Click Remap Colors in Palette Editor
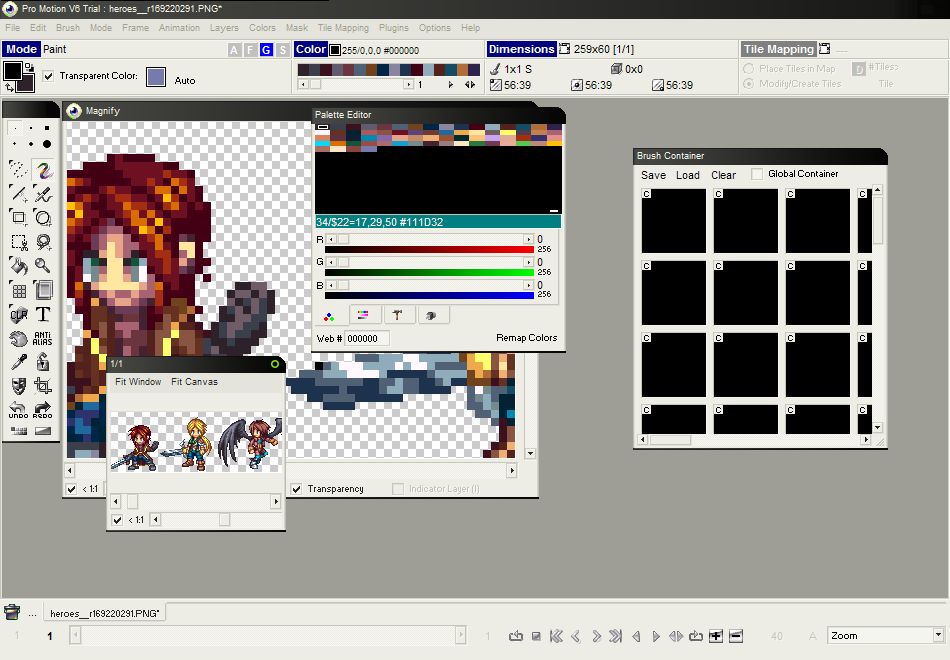This screenshot has width=950, height=660. [526, 338]
